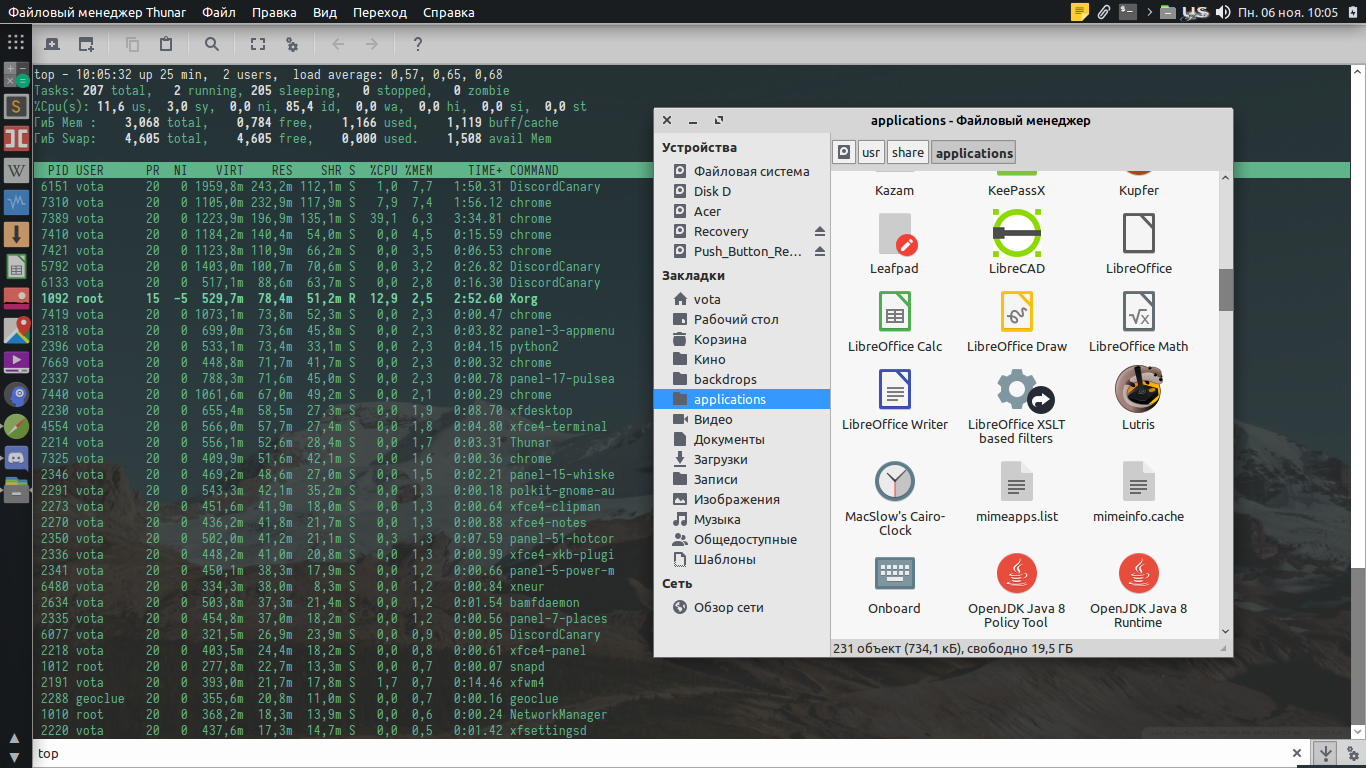This screenshot has width=1366, height=768.
Task: Eject the Recovery device
Action: 820,231
